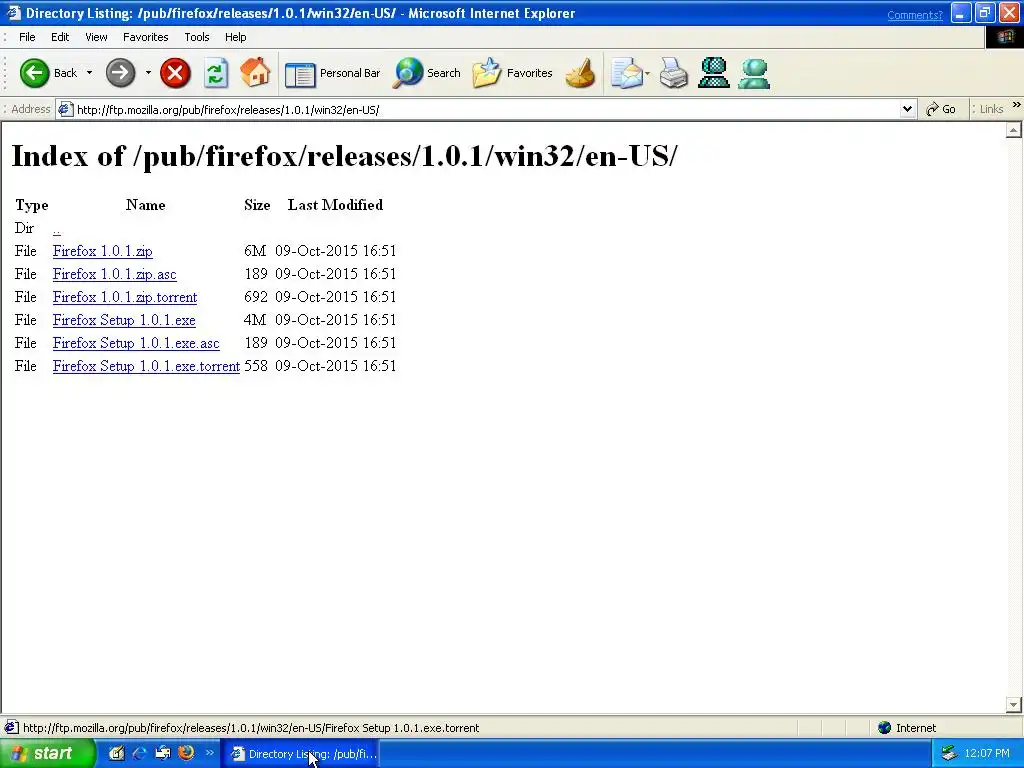Click the 'Size' column header text
Screen dimensions: 1024x768
tap(257, 205)
